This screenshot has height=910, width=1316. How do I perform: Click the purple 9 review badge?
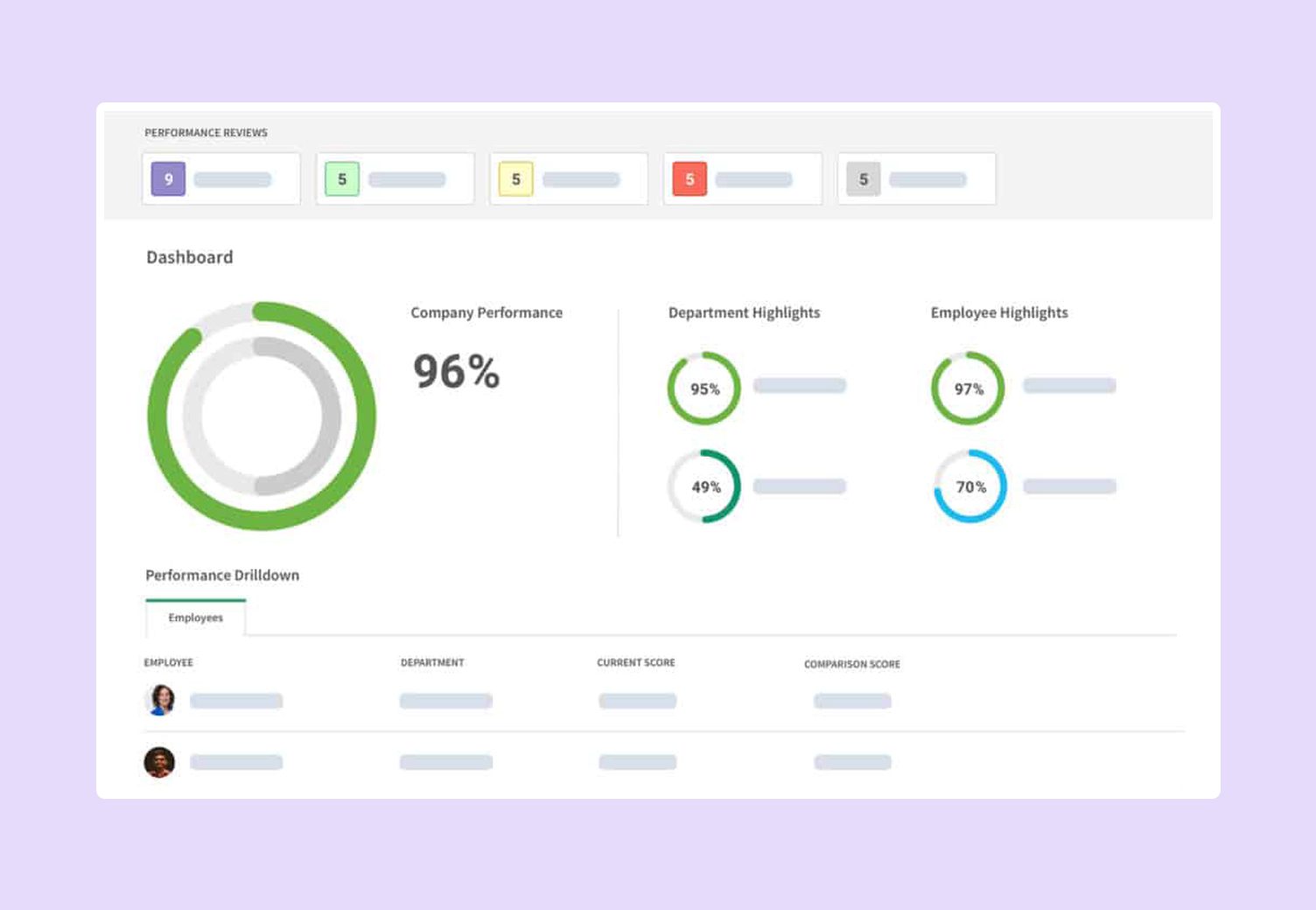point(168,178)
